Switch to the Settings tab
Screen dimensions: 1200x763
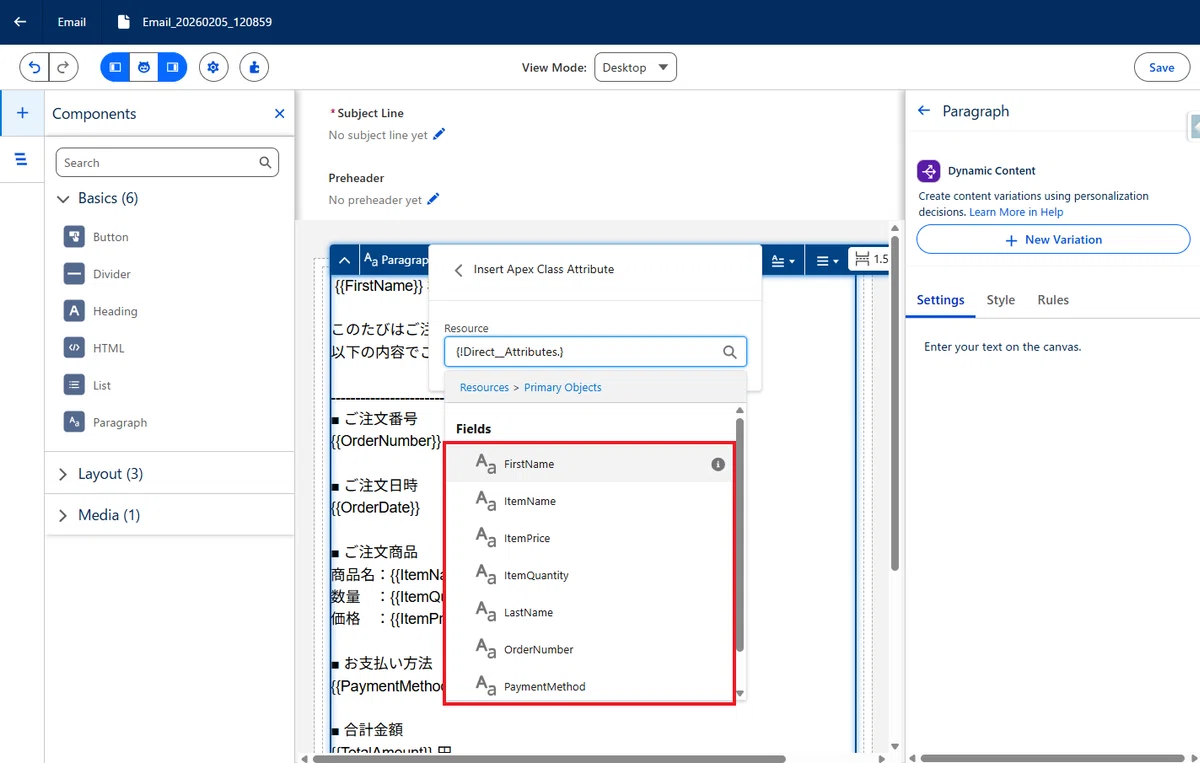[940, 300]
